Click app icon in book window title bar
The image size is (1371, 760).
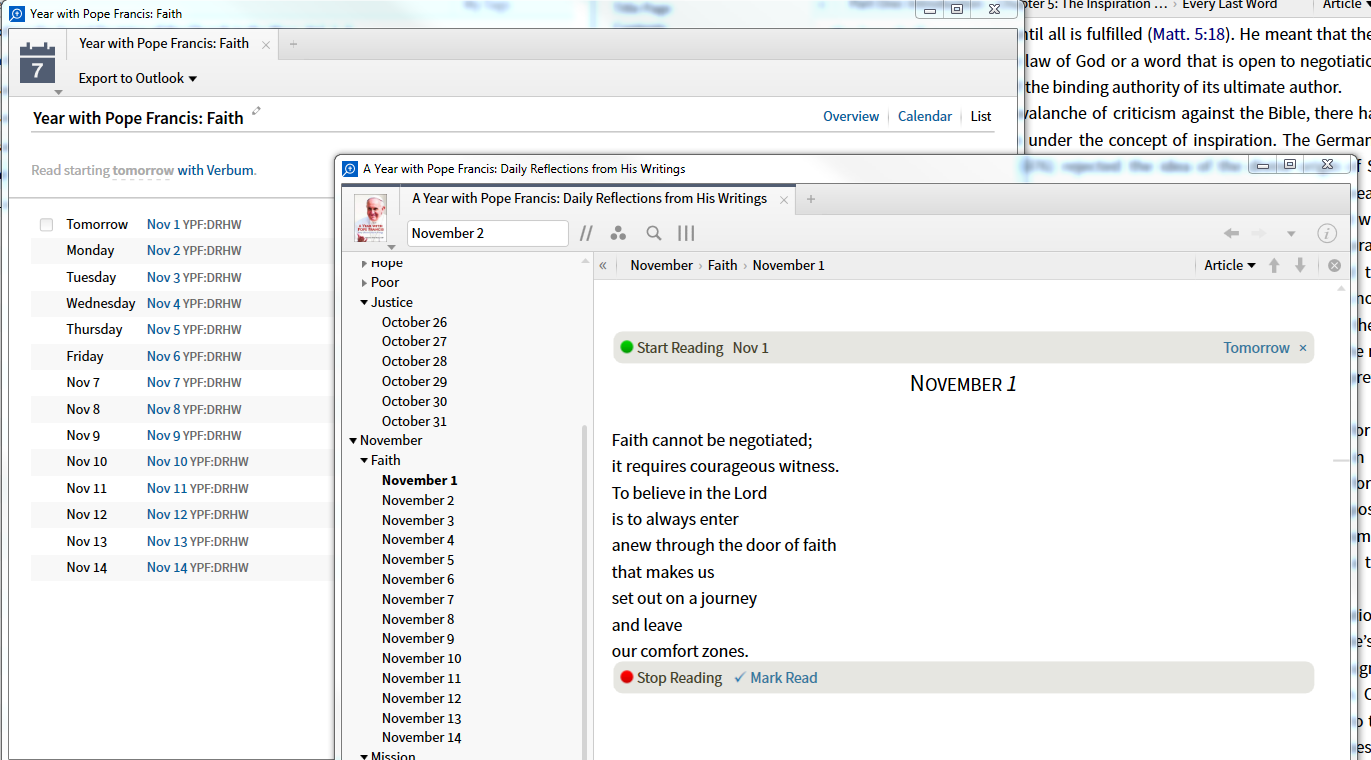pyautogui.click(x=350, y=169)
